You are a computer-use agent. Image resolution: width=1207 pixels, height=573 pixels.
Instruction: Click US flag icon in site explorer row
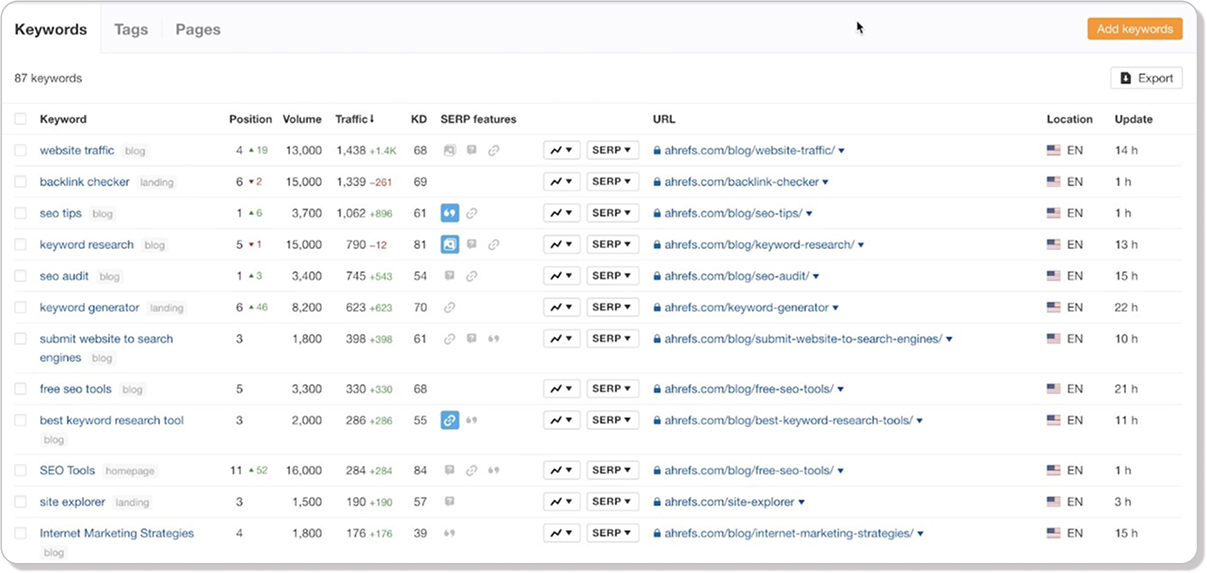click(x=1053, y=502)
